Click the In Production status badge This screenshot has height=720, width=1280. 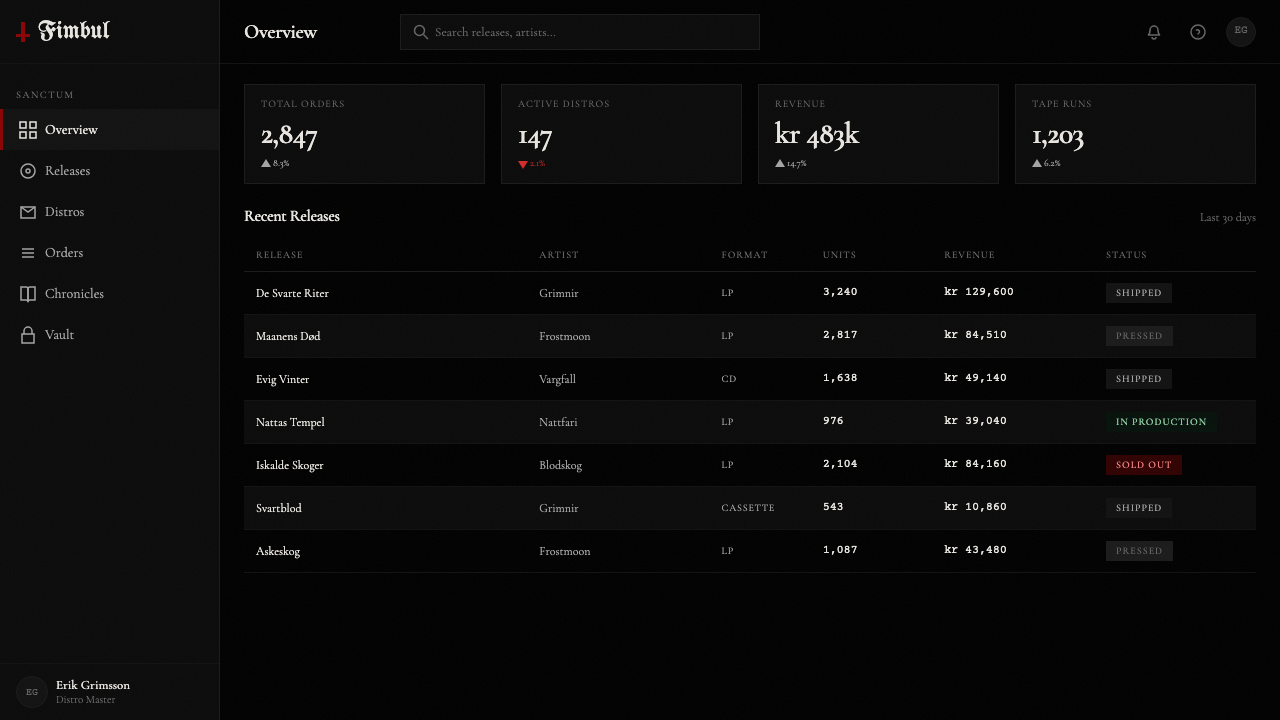1161,422
